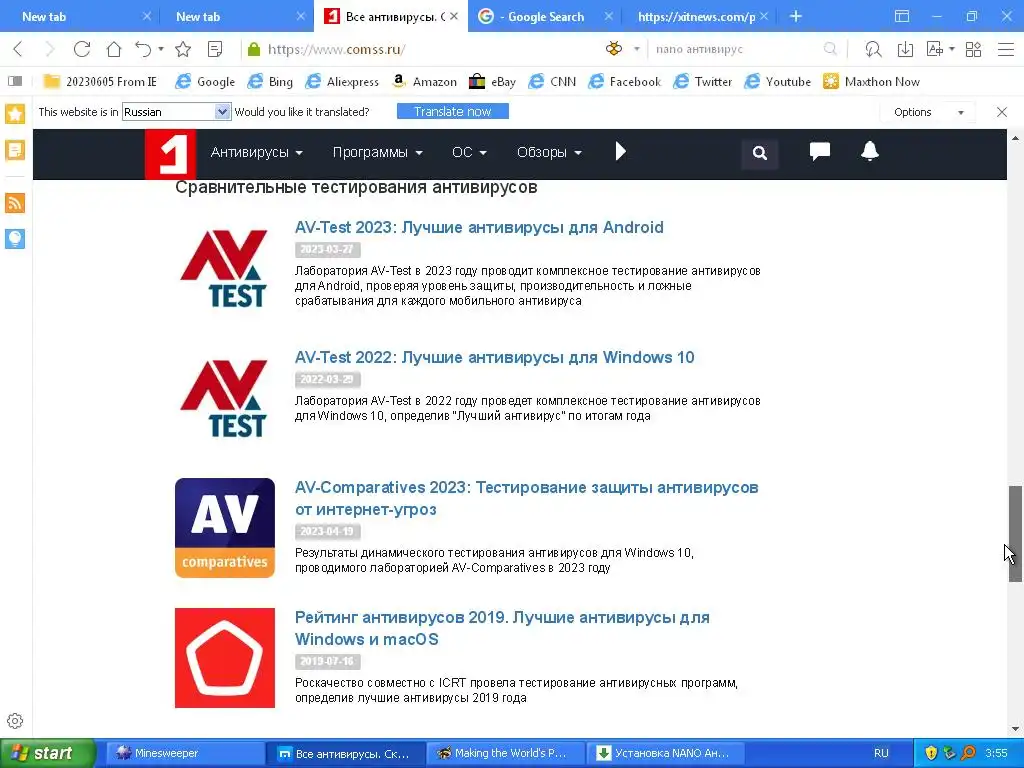The height and width of the screenshot is (768, 1024).
Task: Click the search engine bee icon
Action: [614, 49]
